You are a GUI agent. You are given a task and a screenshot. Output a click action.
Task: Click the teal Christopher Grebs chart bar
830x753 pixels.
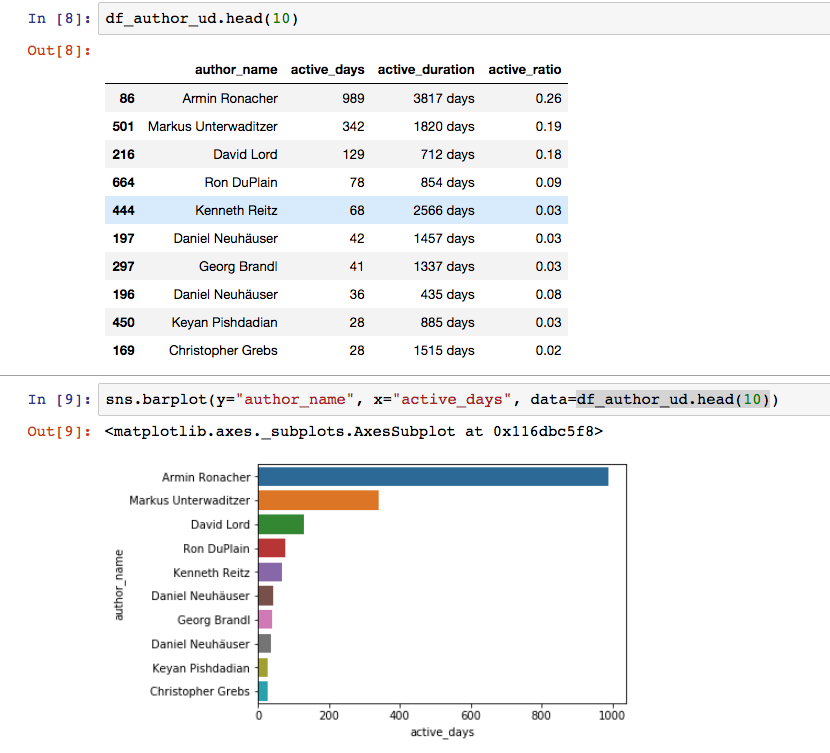pos(263,691)
